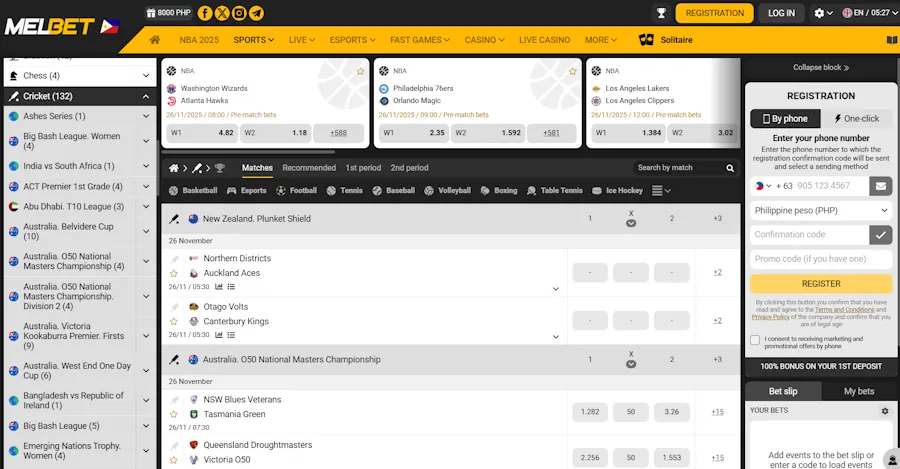Open bet slip settings gear
This screenshot has height=469, width=900.
885,411
